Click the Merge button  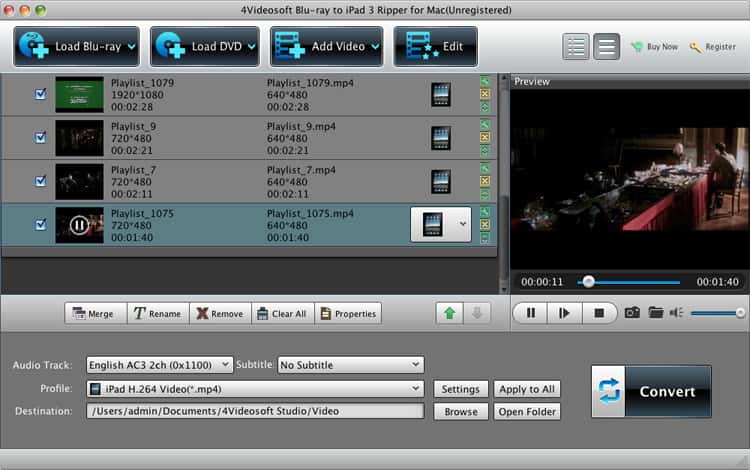pos(96,314)
